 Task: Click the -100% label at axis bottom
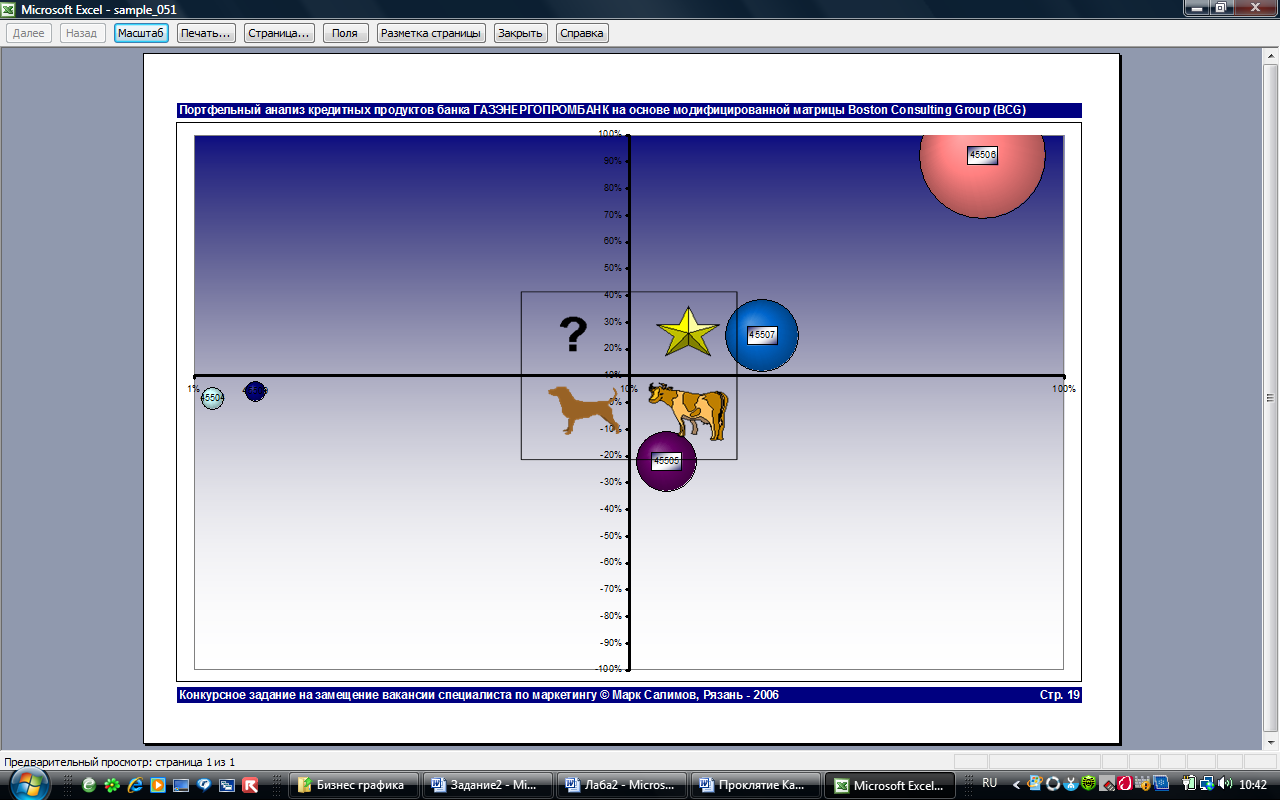607,668
